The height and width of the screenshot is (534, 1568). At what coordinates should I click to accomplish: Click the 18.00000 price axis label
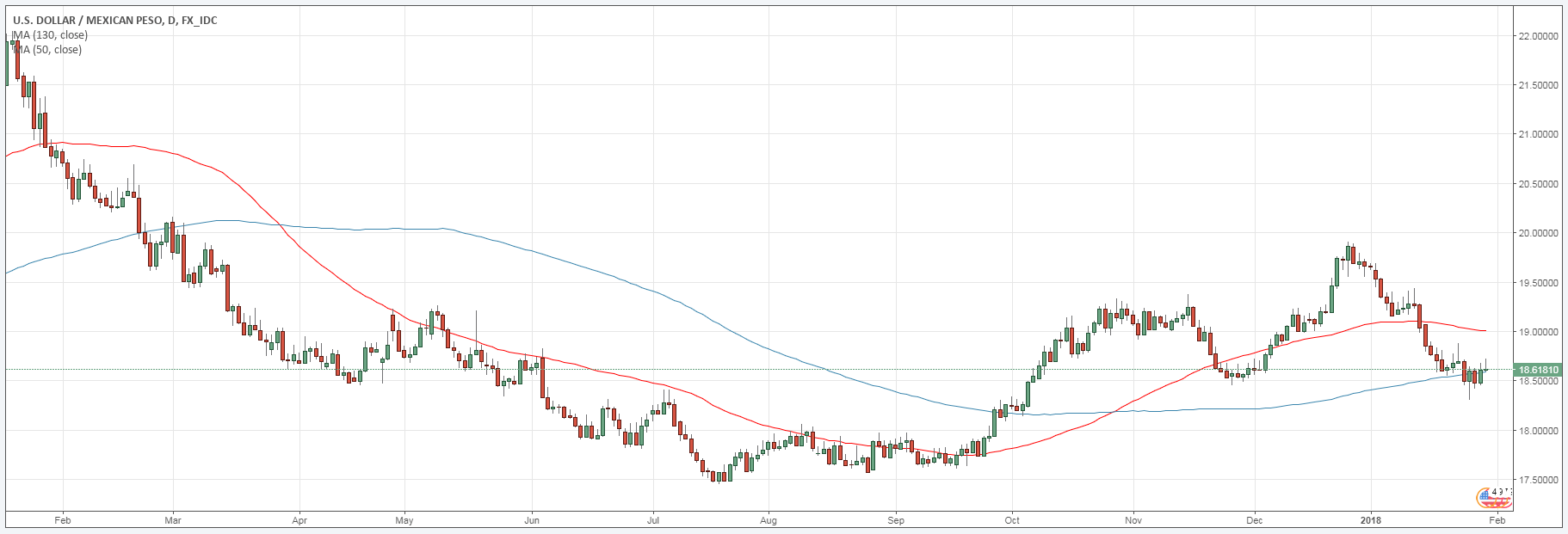tap(1539, 431)
